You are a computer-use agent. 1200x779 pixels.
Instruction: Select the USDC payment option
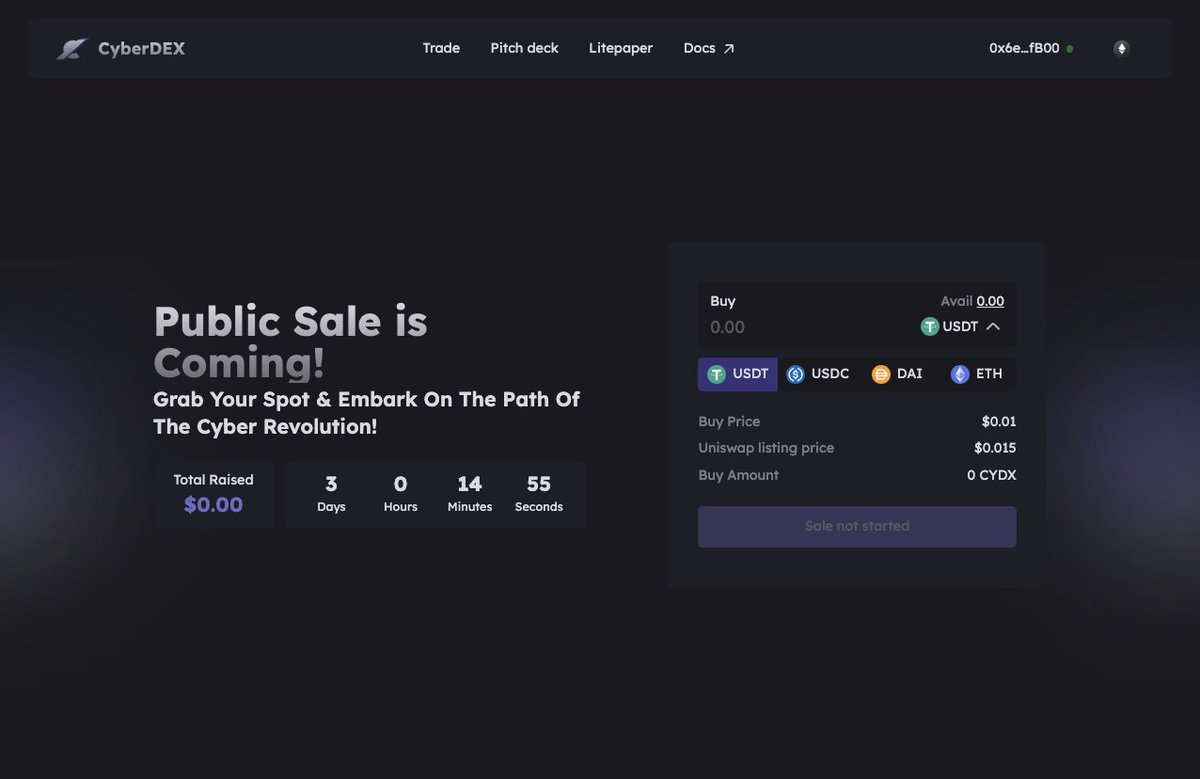pos(818,374)
